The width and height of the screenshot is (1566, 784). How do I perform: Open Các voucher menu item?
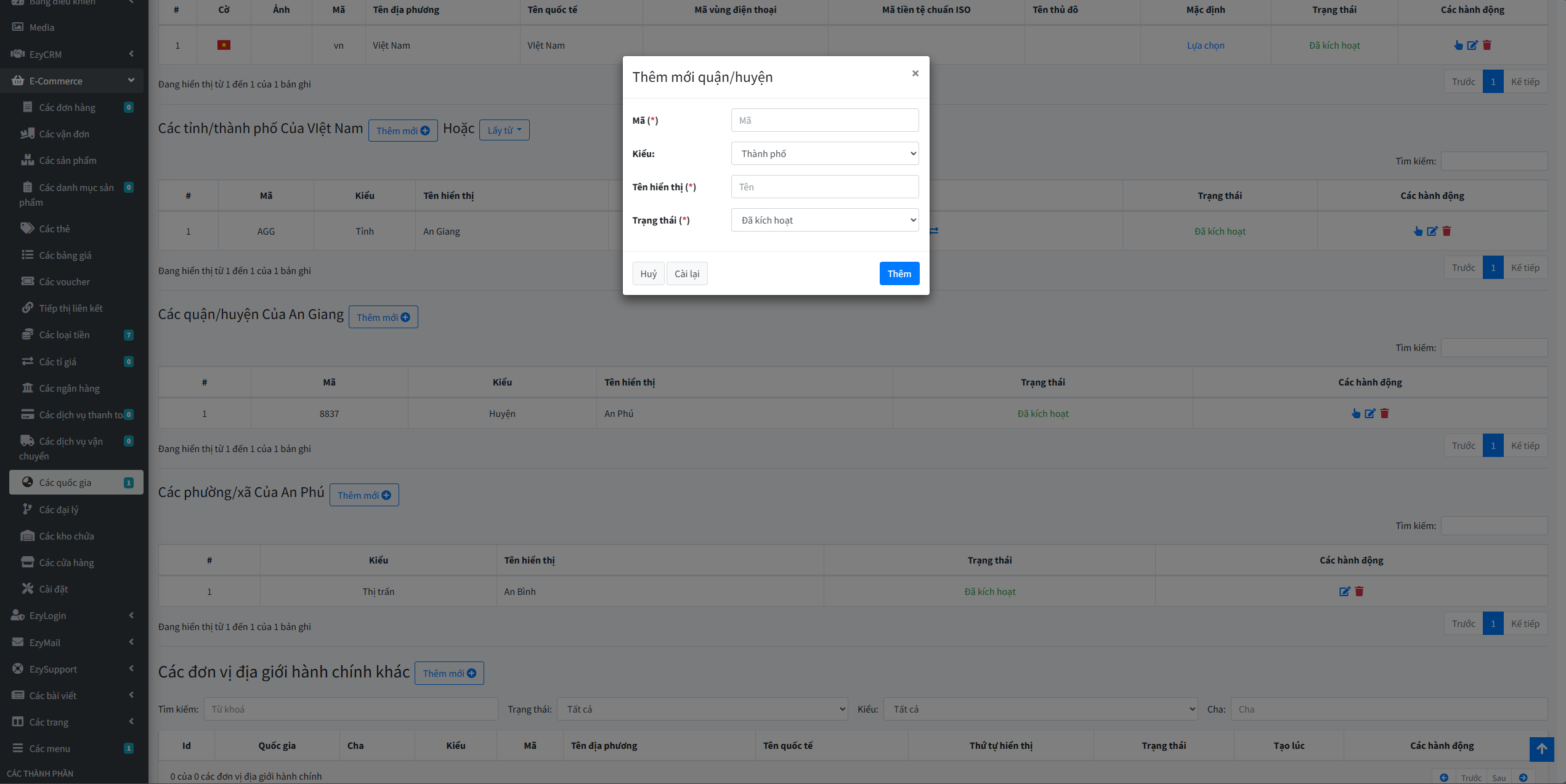[64, 281]
